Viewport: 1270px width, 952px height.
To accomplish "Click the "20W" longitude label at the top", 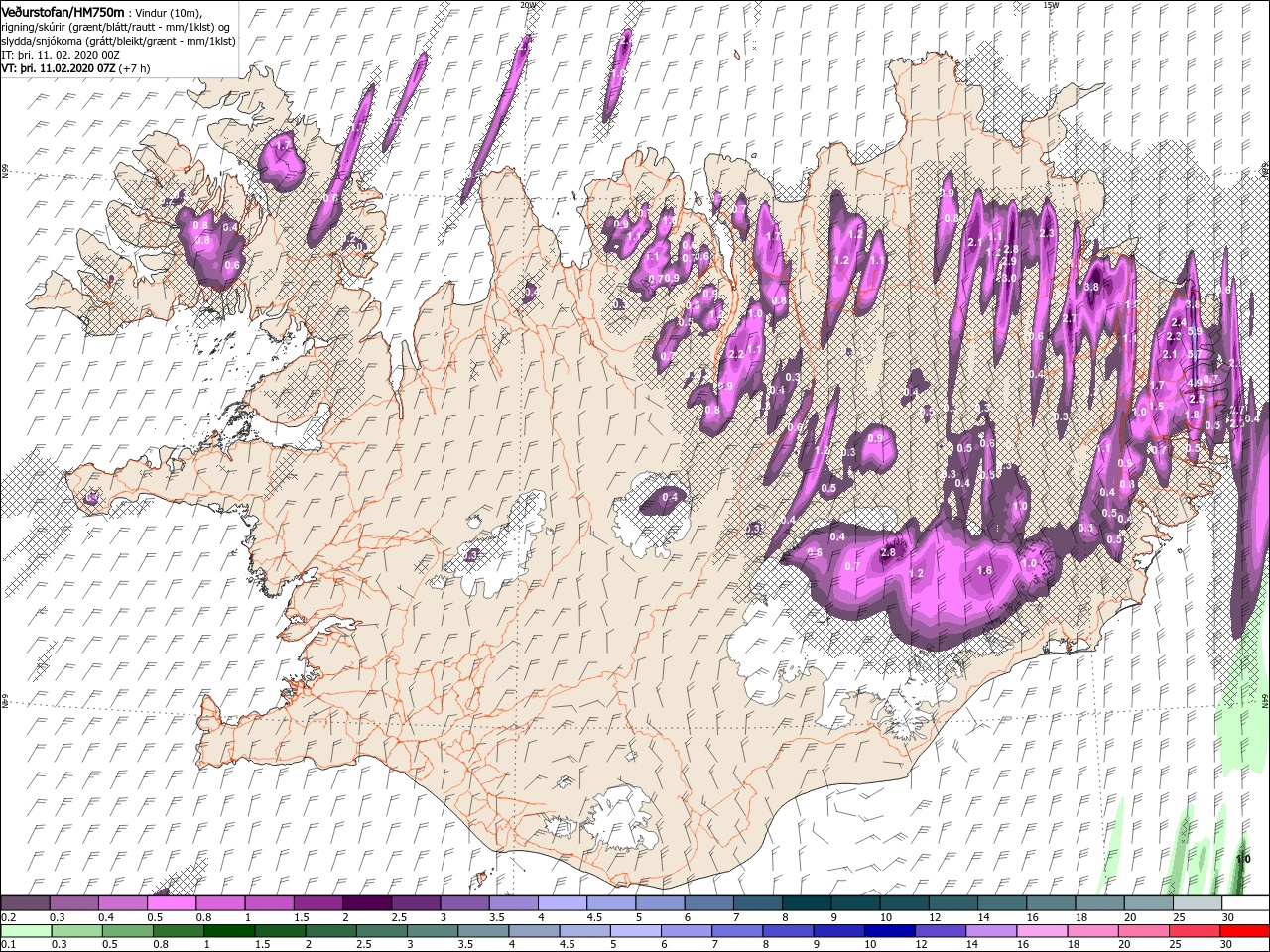I will coord(528,5).
